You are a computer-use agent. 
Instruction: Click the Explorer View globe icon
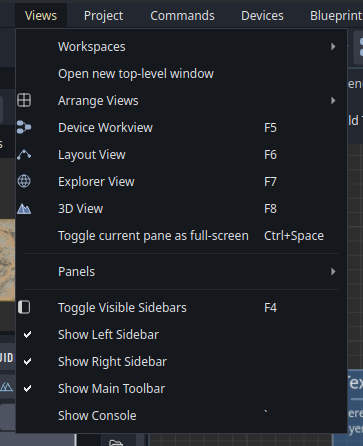[x=24, y=181]
